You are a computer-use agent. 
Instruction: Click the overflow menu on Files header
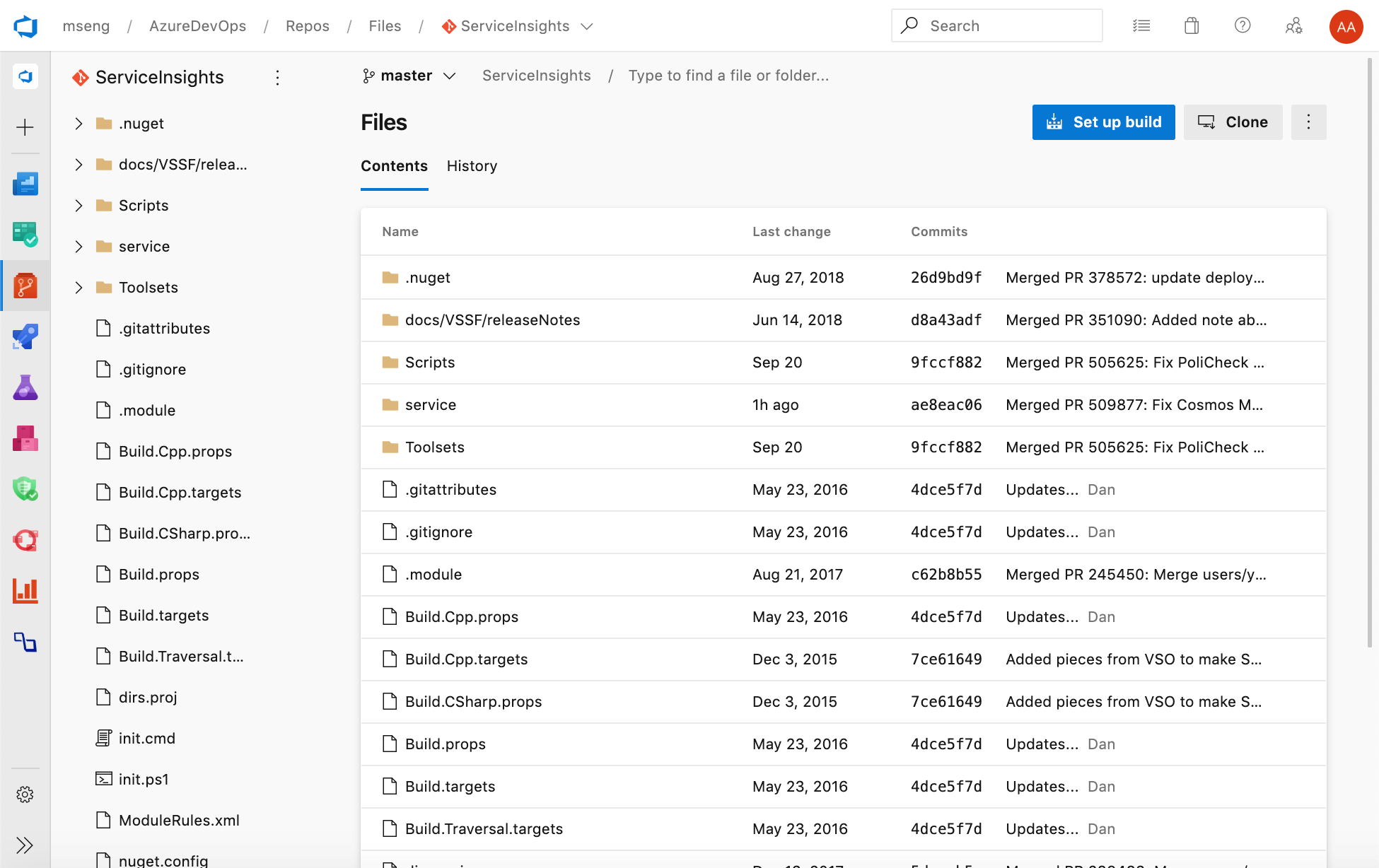coord(1308,122)
